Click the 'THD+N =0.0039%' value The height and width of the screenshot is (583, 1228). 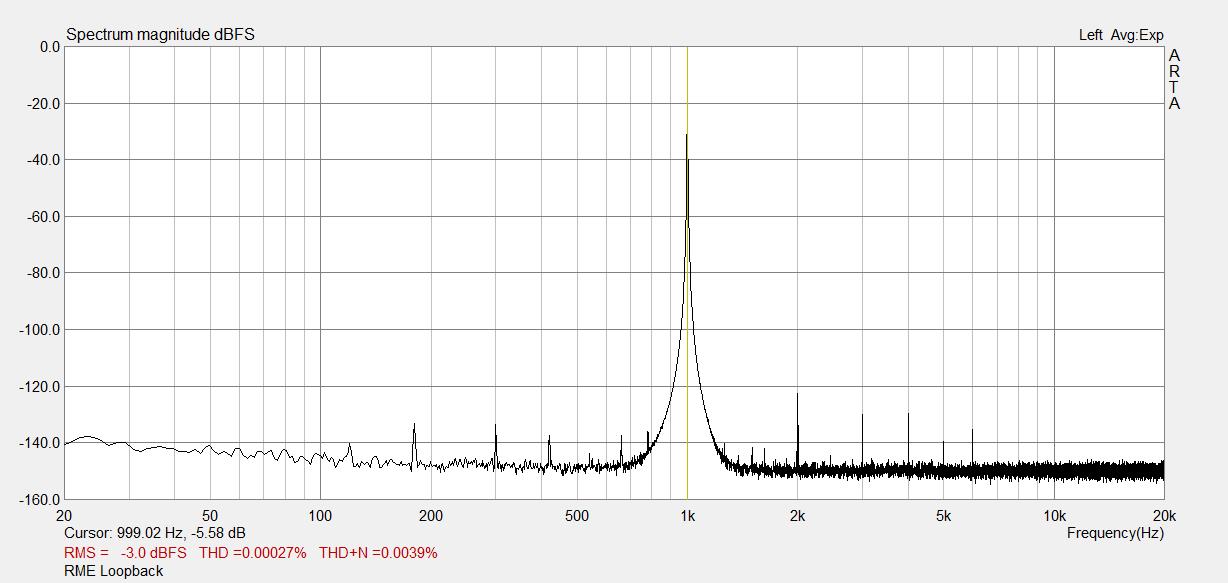coord(378,553)
